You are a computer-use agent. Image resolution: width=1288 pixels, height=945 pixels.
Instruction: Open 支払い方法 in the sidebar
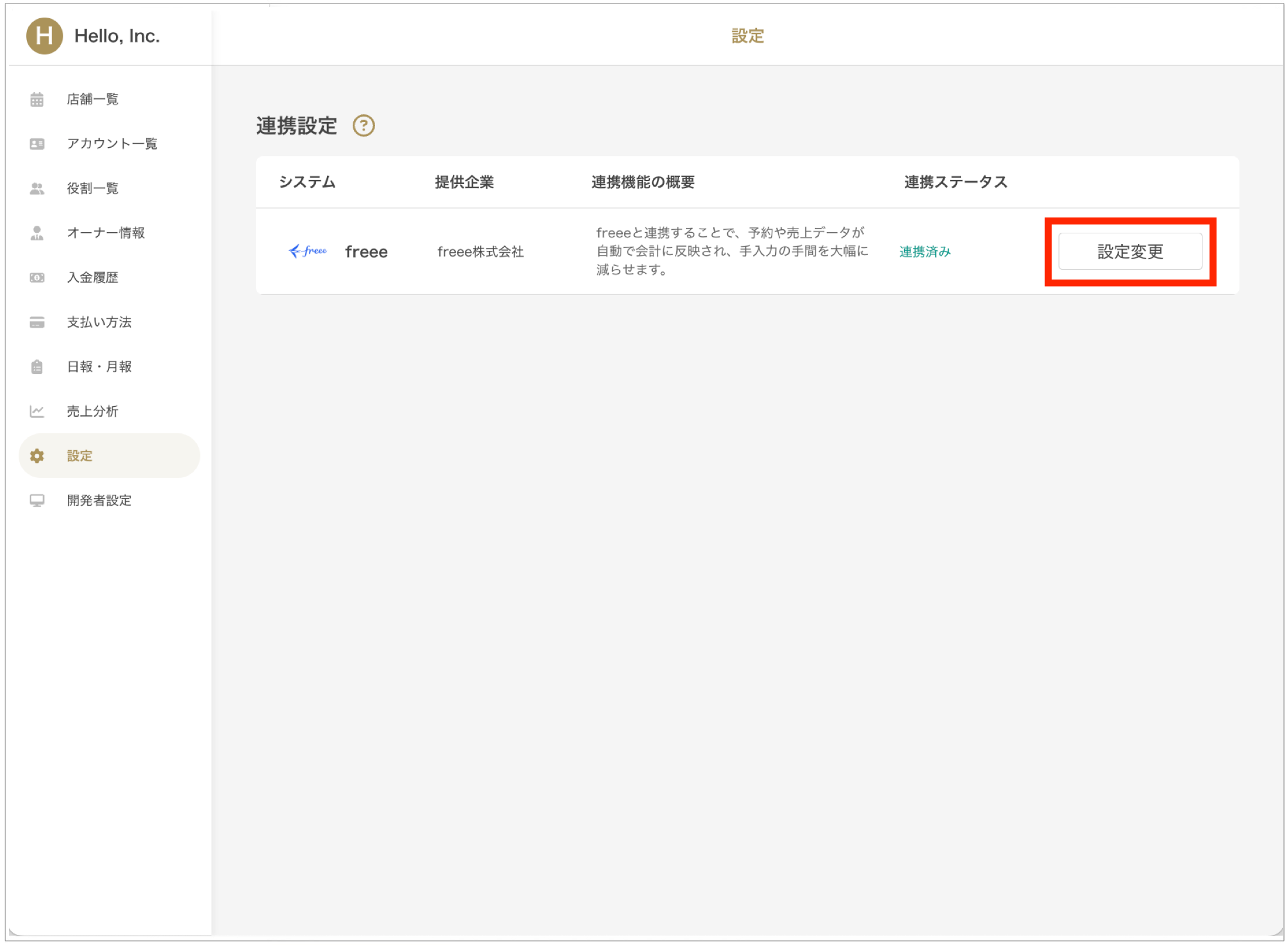click(x=109, y=322)
